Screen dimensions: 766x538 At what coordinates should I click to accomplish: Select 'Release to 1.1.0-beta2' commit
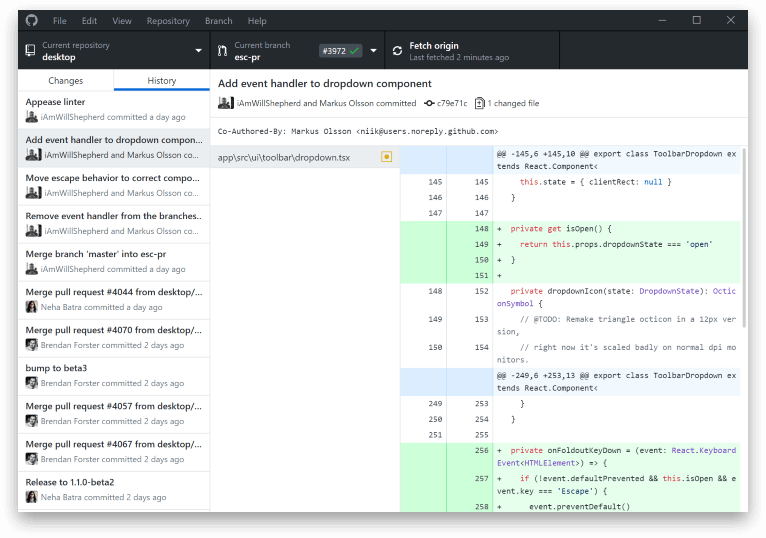114,491
